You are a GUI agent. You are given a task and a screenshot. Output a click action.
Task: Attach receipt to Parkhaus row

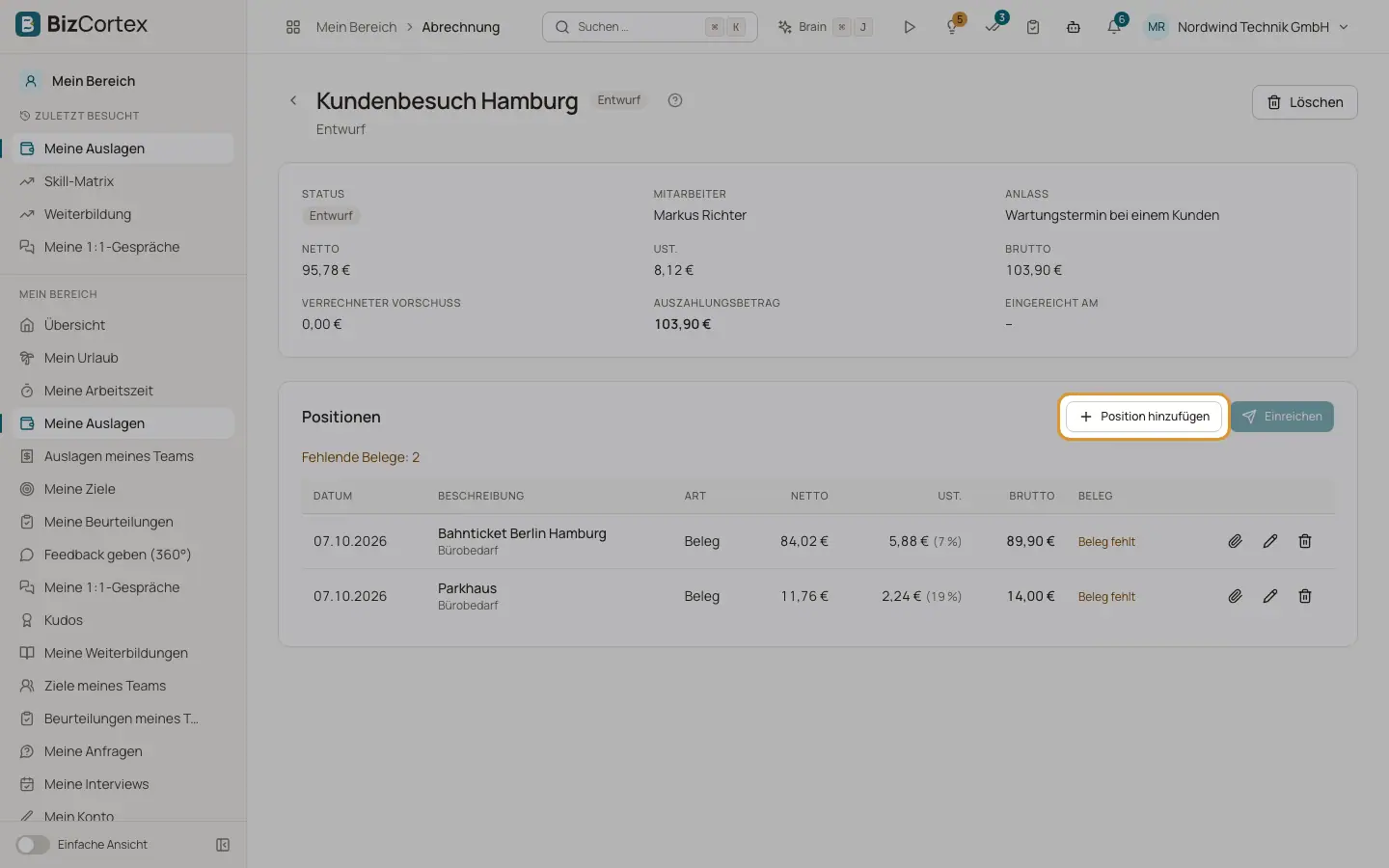click(1235, 596)
